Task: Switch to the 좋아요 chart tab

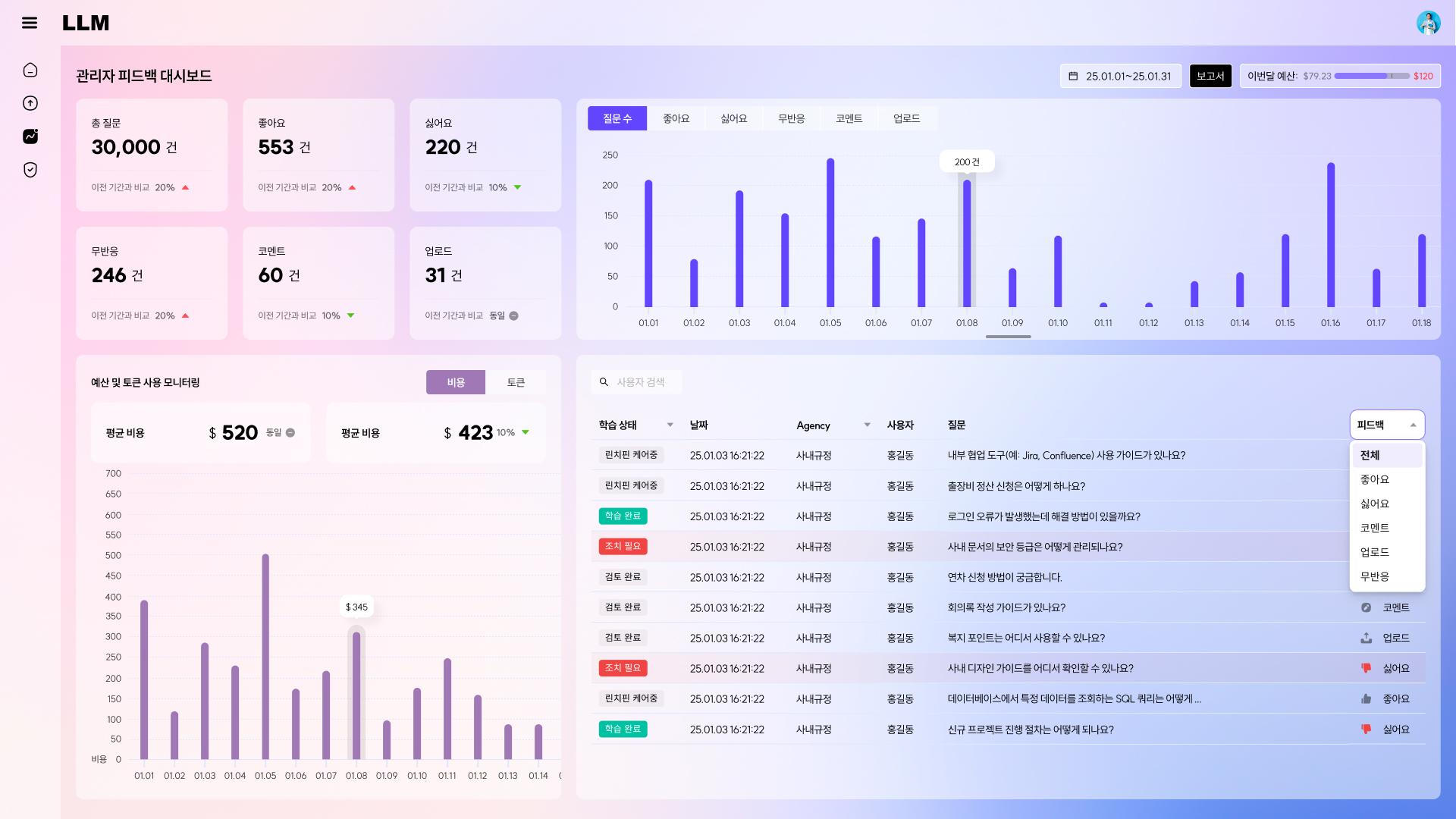Action: point(676,118)
